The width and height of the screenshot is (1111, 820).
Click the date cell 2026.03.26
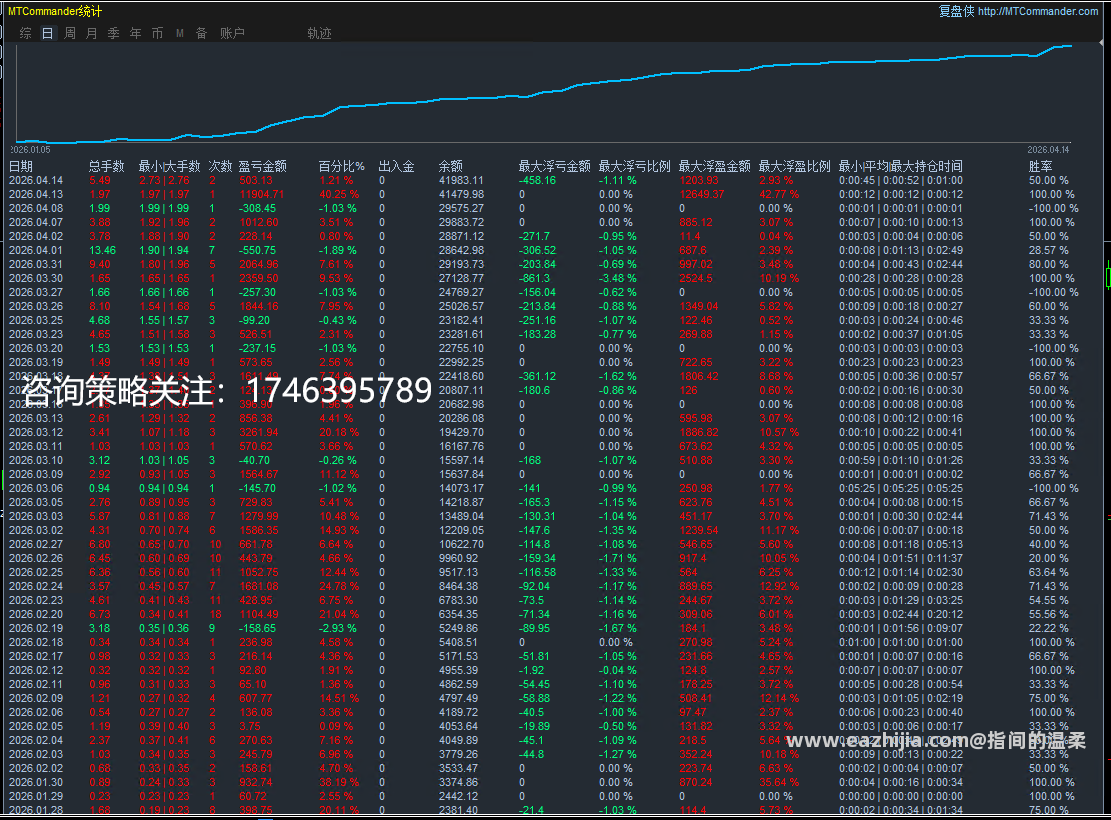36,306
